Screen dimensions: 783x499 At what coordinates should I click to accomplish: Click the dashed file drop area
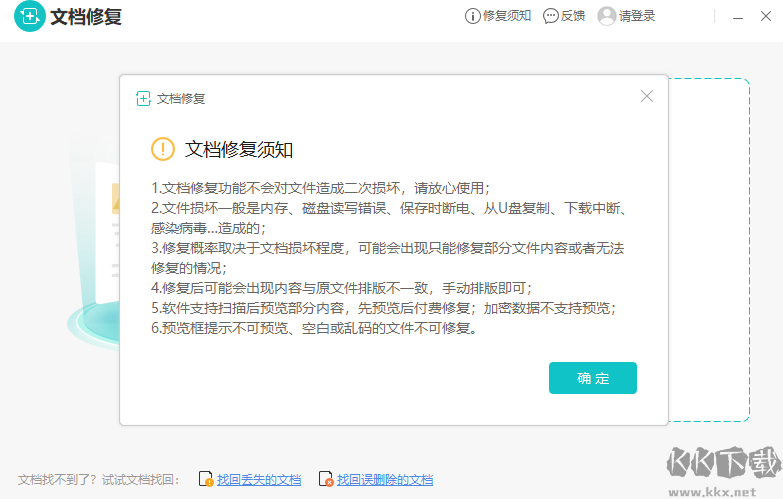coord(710,250)
